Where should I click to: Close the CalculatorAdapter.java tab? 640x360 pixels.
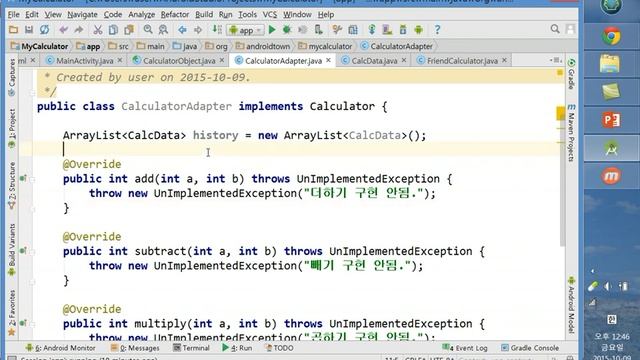(328, 60)
